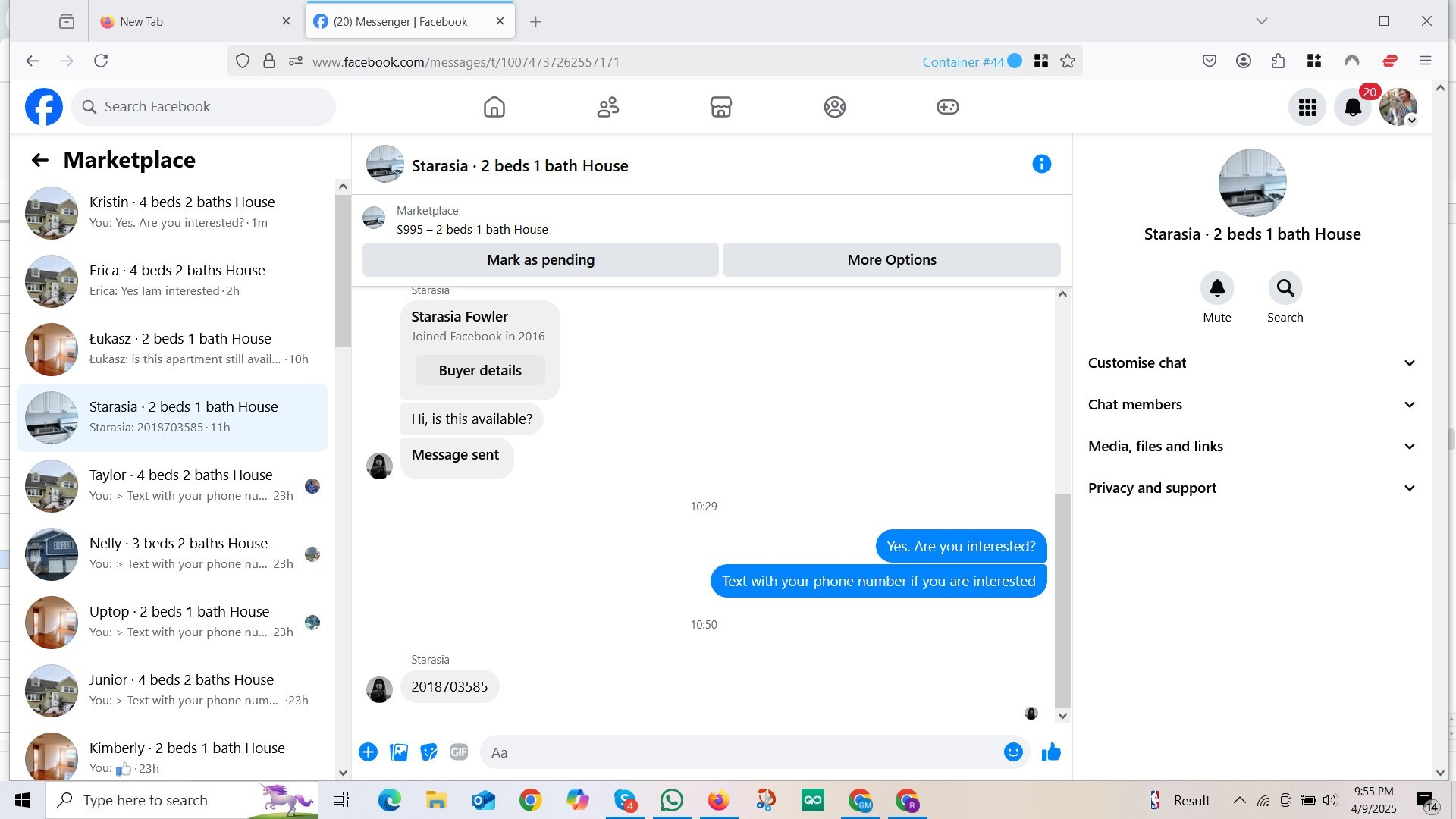This screenshot has width=1456, height=819.
Task: Open Nelly 3 beds 2 baths conversation
Action: pyautogui.click(x=173, y=554)
